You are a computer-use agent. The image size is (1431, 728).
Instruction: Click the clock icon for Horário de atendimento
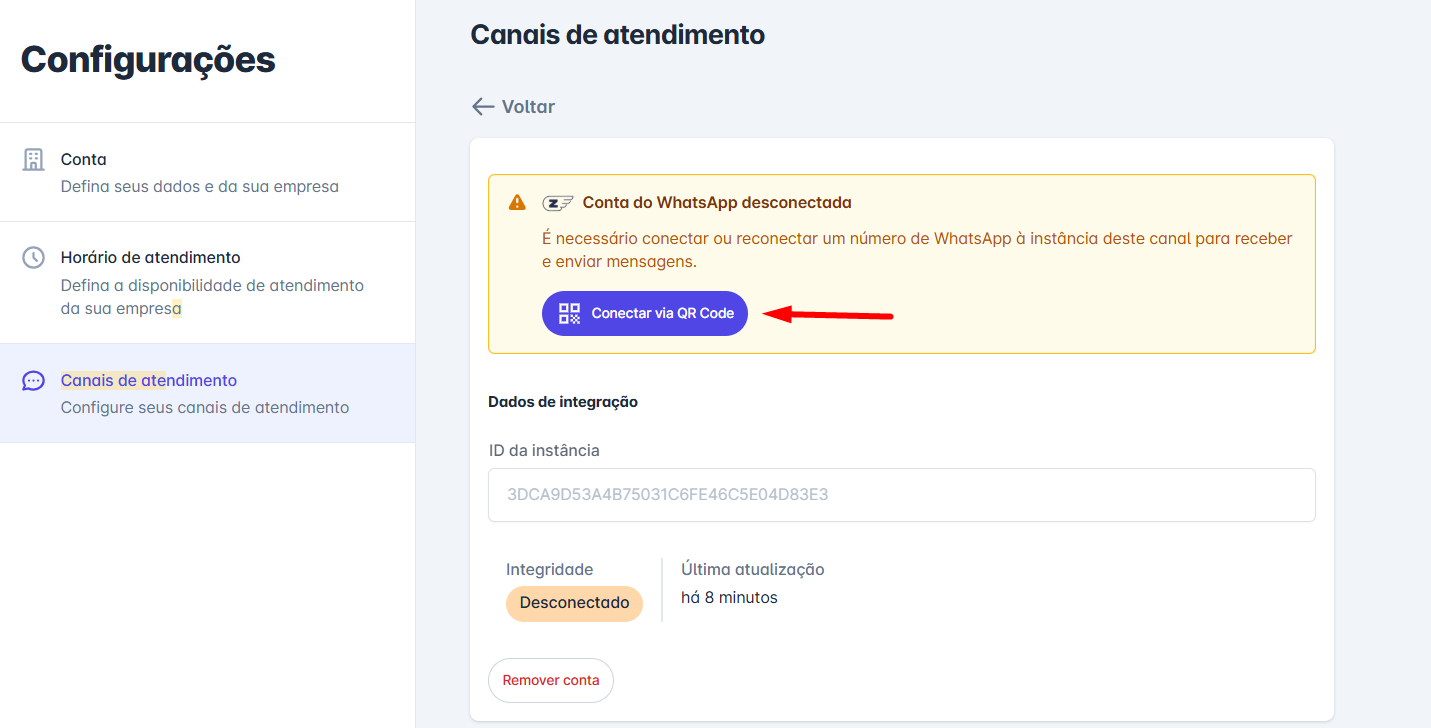point(34,258)
